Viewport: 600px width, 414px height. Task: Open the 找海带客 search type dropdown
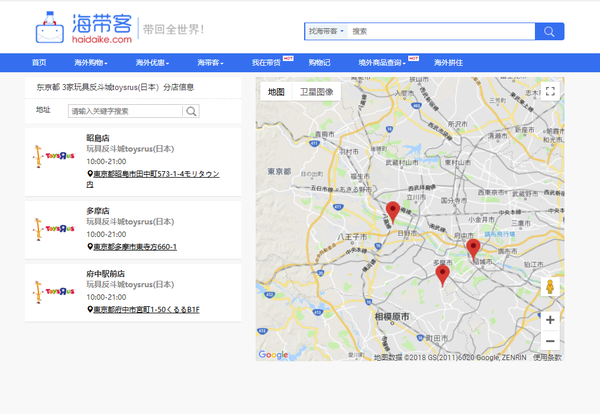326,31
